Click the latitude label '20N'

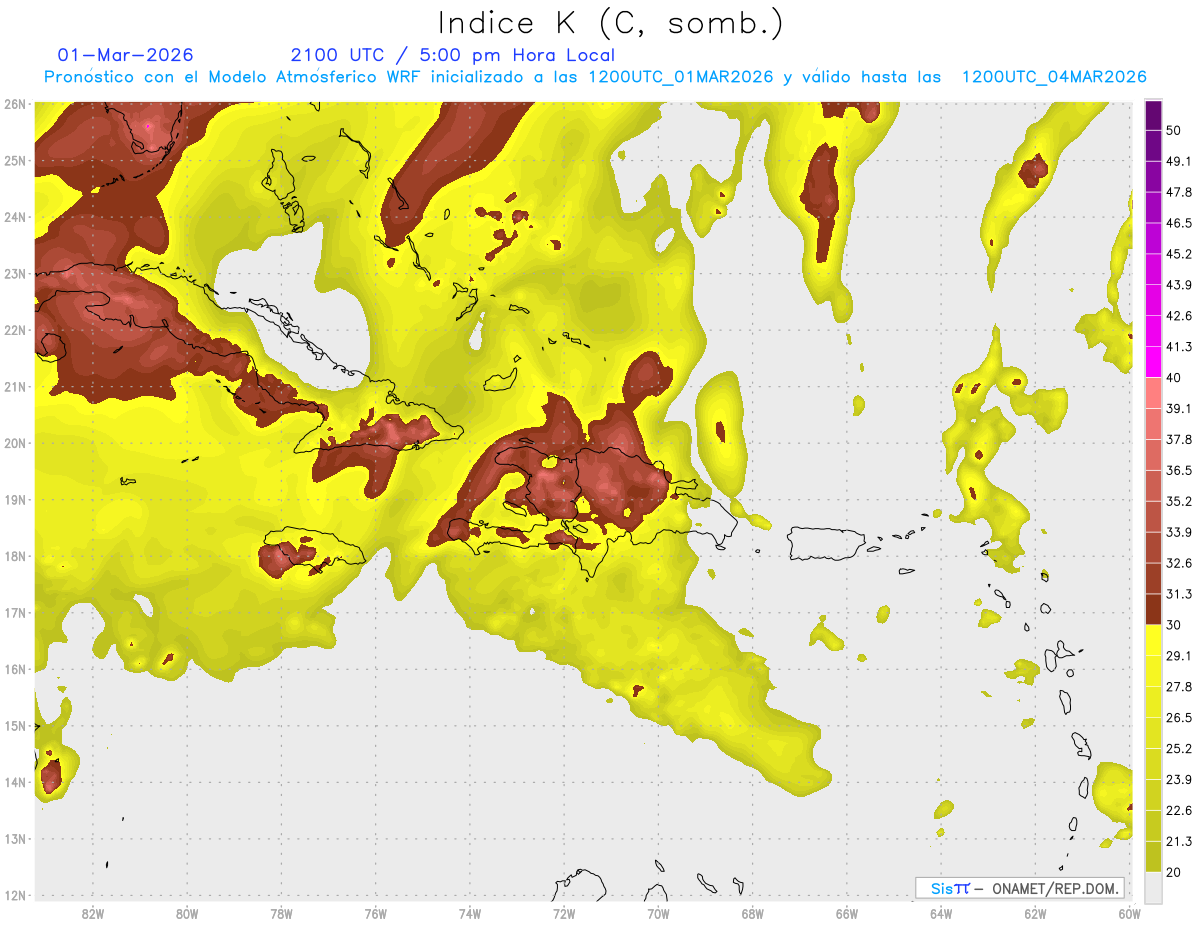tap(15, 444)
